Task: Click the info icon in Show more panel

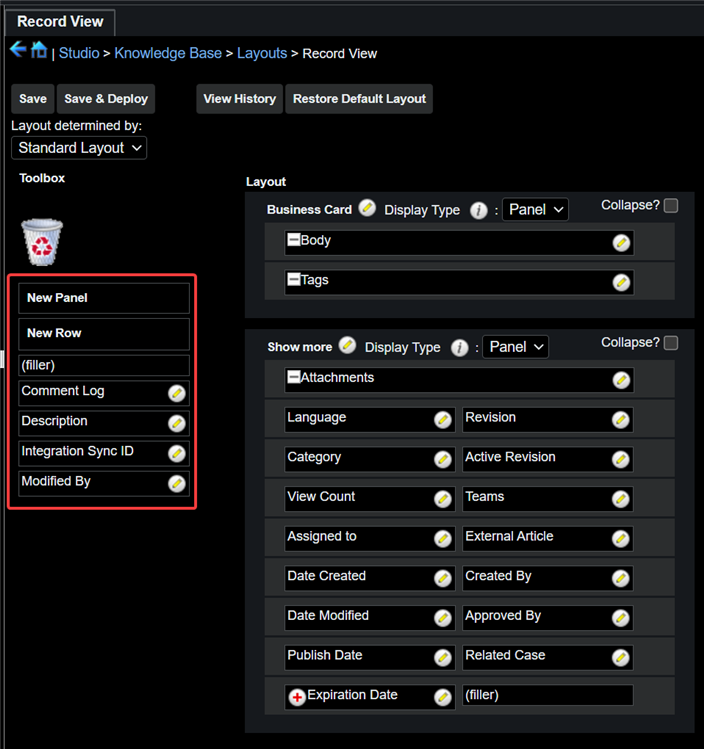Action: tap(459, 348)
